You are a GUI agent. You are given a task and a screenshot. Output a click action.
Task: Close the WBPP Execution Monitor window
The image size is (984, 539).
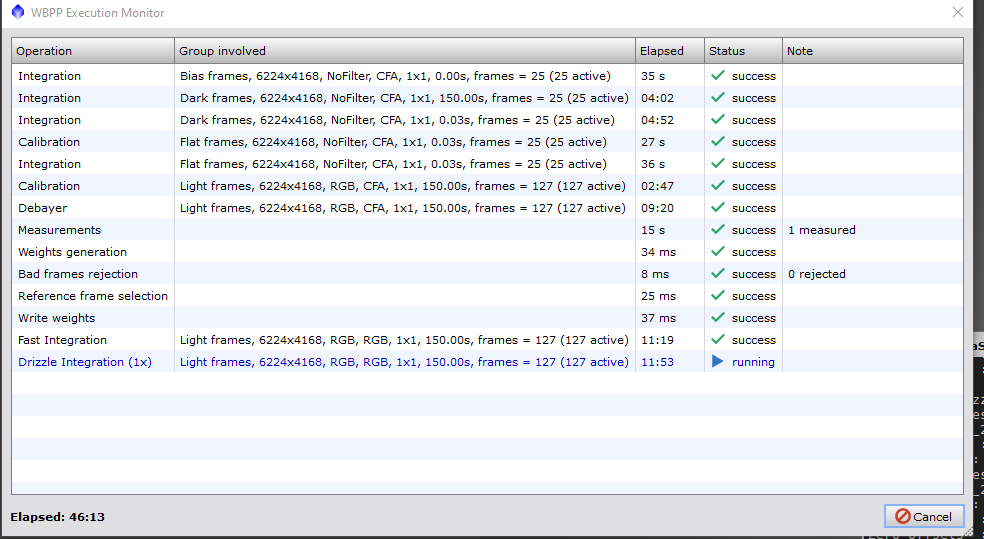(x=958, y=12)
